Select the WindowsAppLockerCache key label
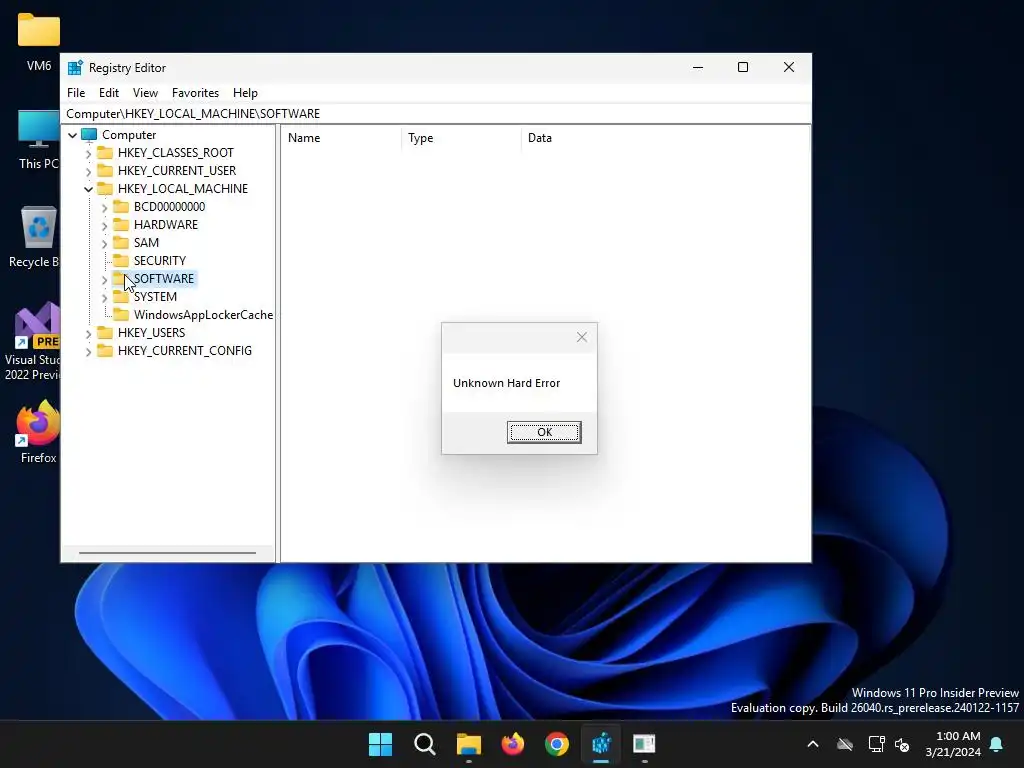1024x768 pixels. click(x=203, y=315)
